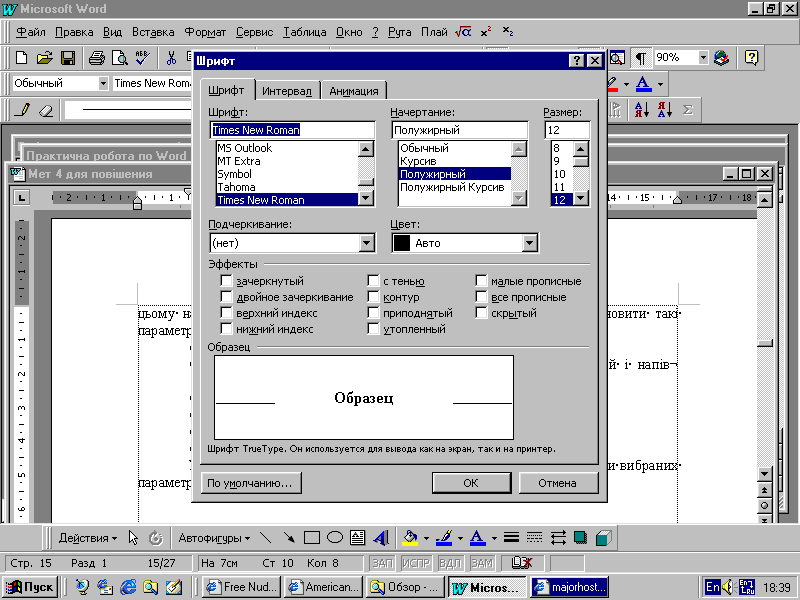Image resolution: width=800 pixels, height=600 pixels.
Task: Cut selection with the scissors icon
Action: point(171,58)
